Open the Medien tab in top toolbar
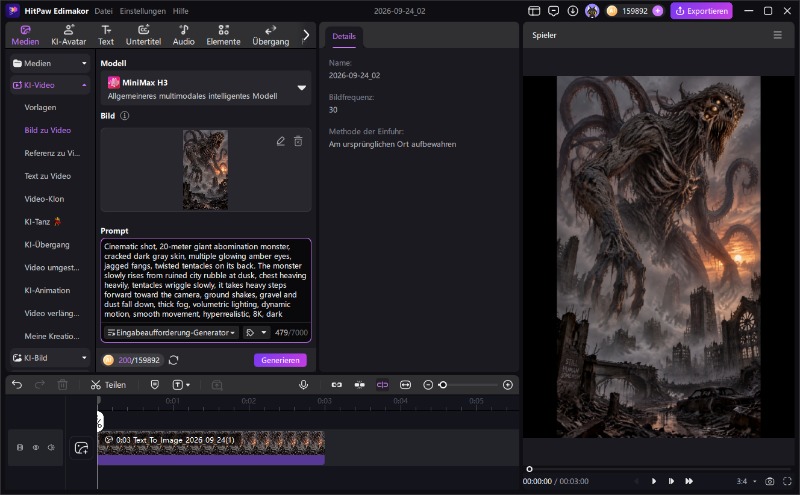Image resolution: width=800 pixels, height=495 pixels. (x=26, y=35)
